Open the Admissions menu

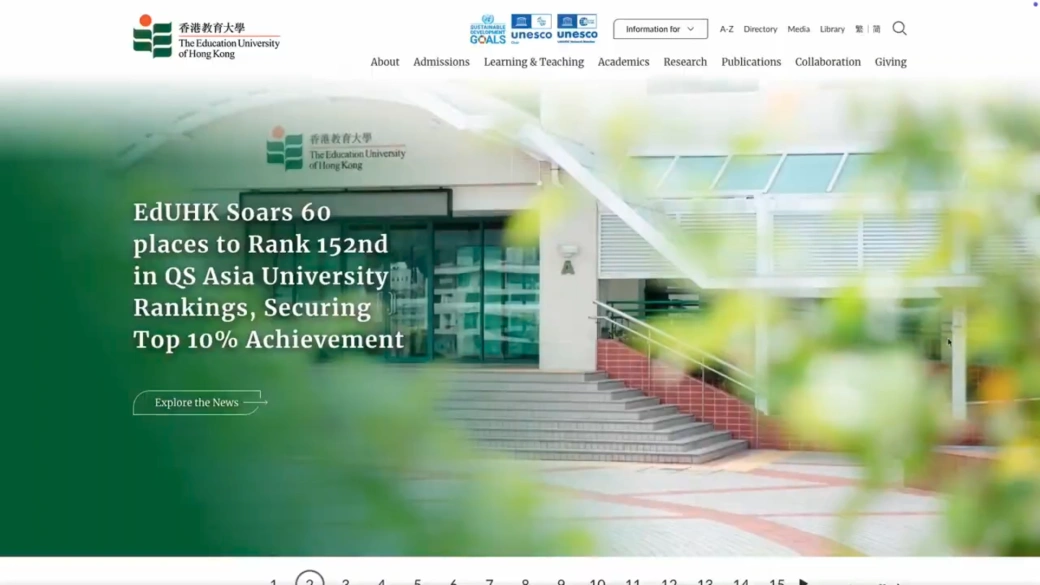[x=441, y=62]
